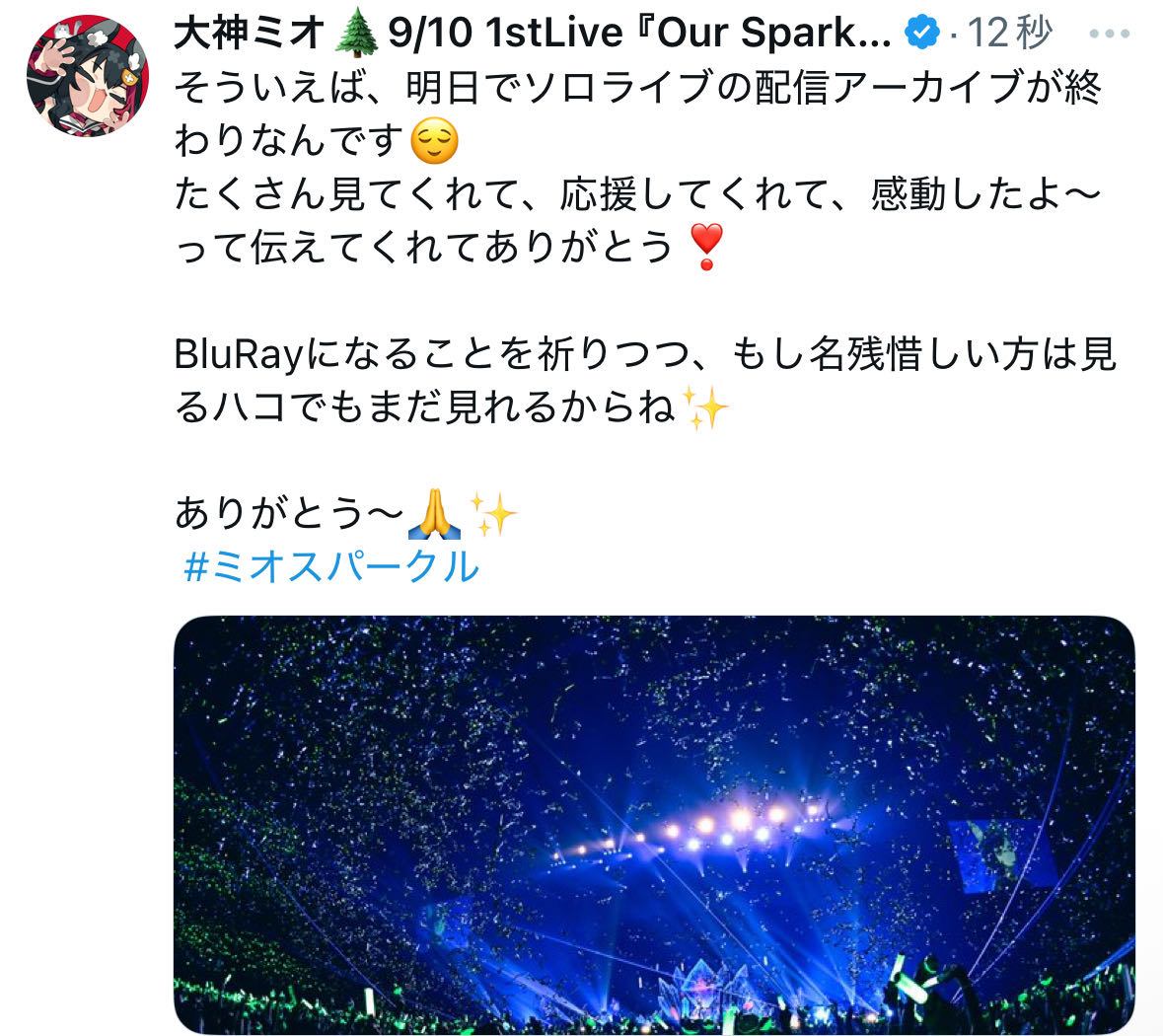Click the 9/10 1stLive『Our Spark… title text
1163x1036 pixels.
click(x=639, y=34)
